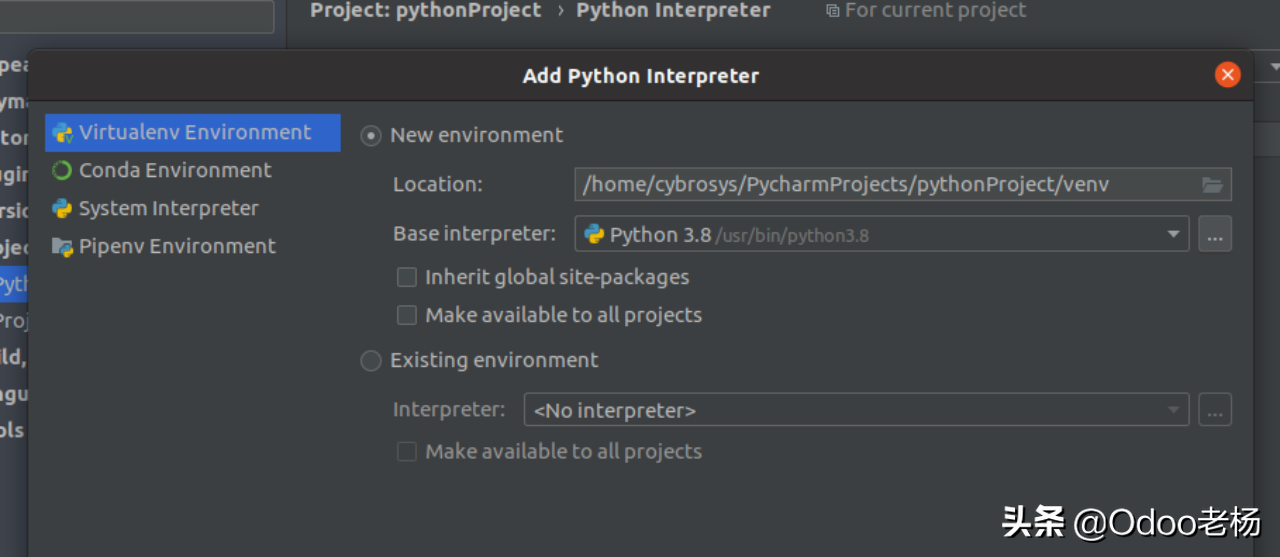
Task: Select System Interpreter option
Action: coord(169,208)
